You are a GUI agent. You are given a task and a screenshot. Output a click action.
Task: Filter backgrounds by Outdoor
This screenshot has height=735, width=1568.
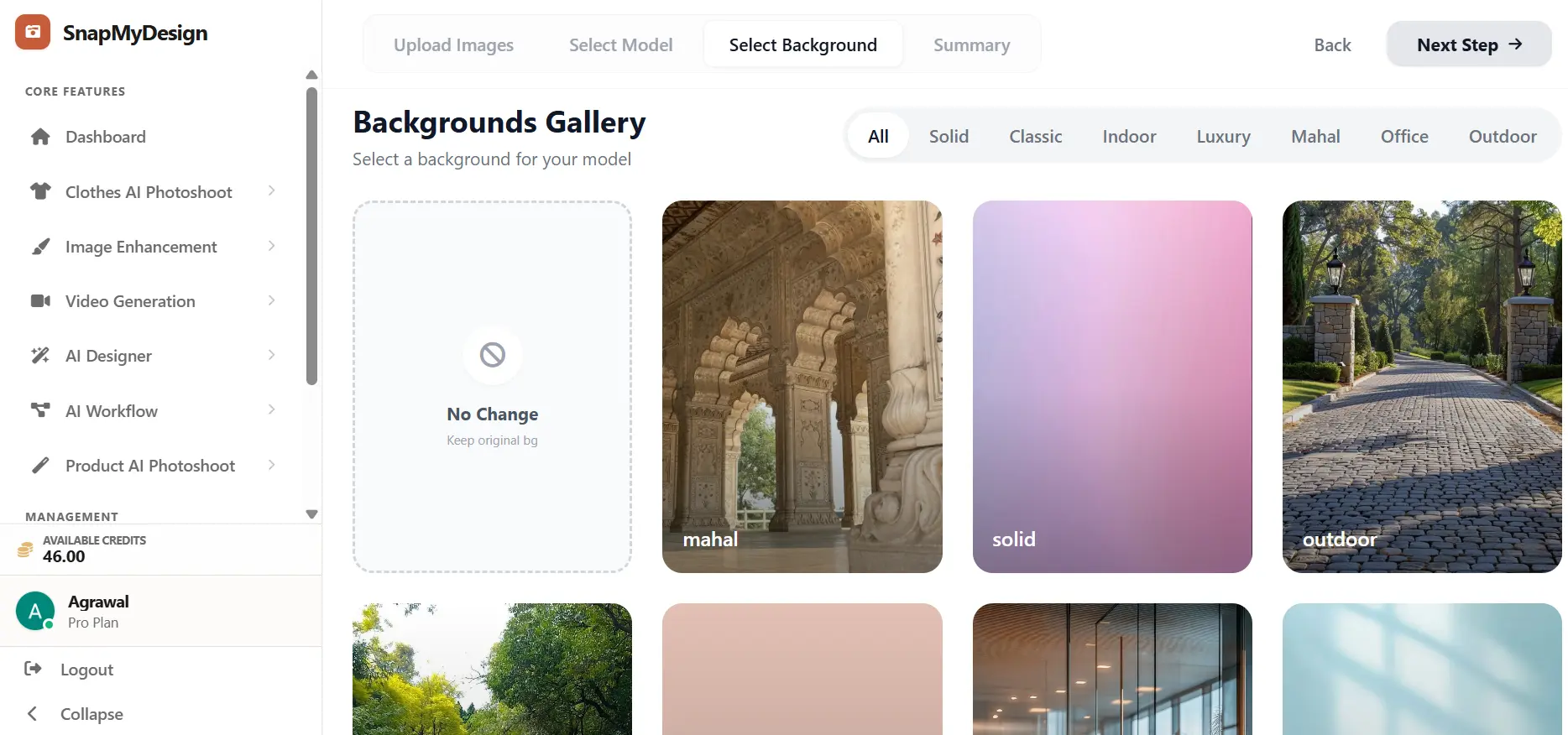1503,136
